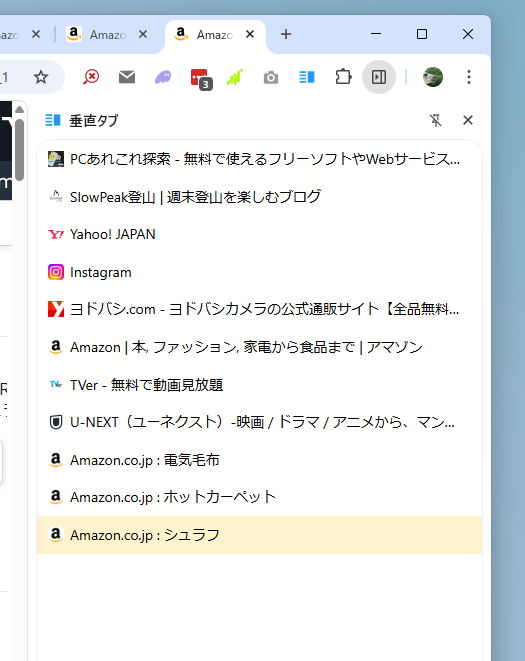Close the active Amazon tab
The image size is (525, 661).
click(250, 34)
